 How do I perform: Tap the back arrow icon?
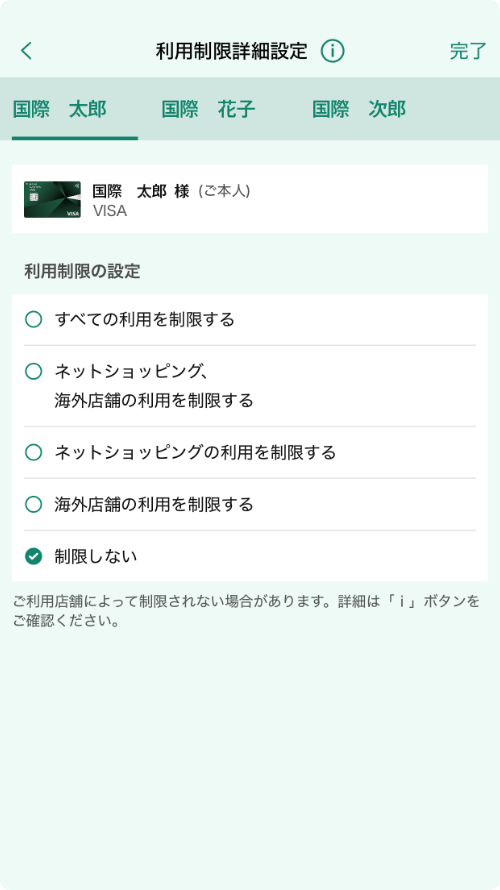[x=27, y=51]
